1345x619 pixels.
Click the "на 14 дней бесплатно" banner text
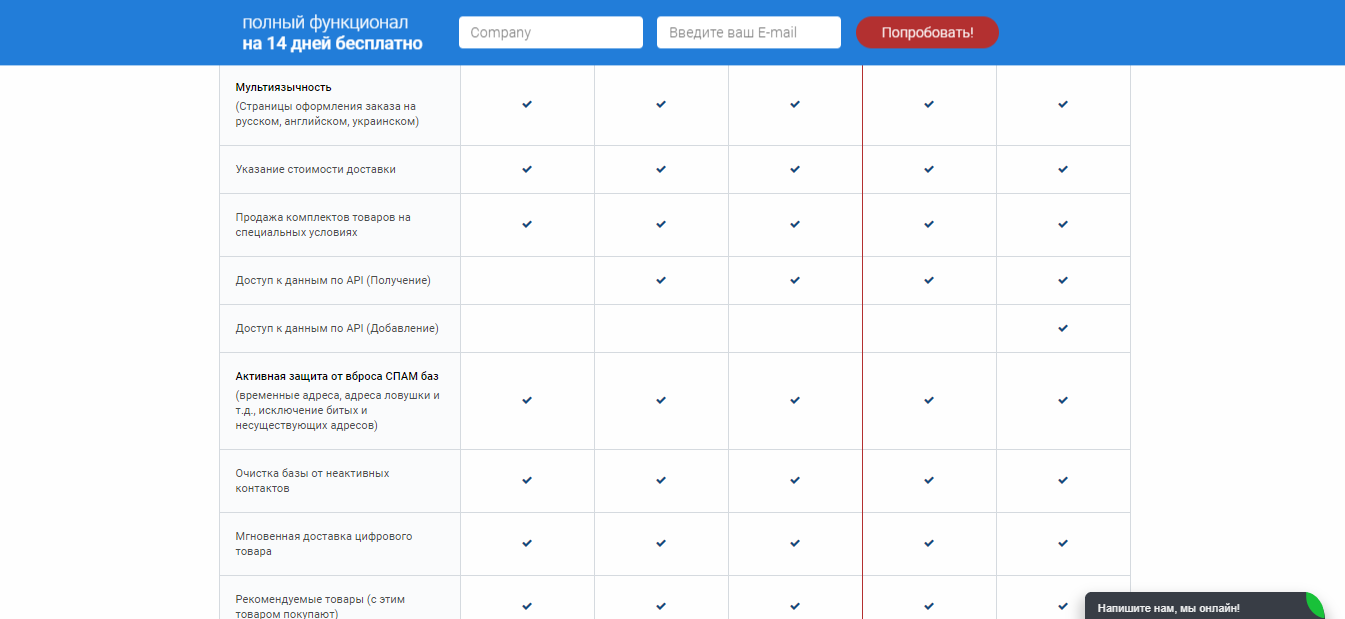(x=332, y=44)
